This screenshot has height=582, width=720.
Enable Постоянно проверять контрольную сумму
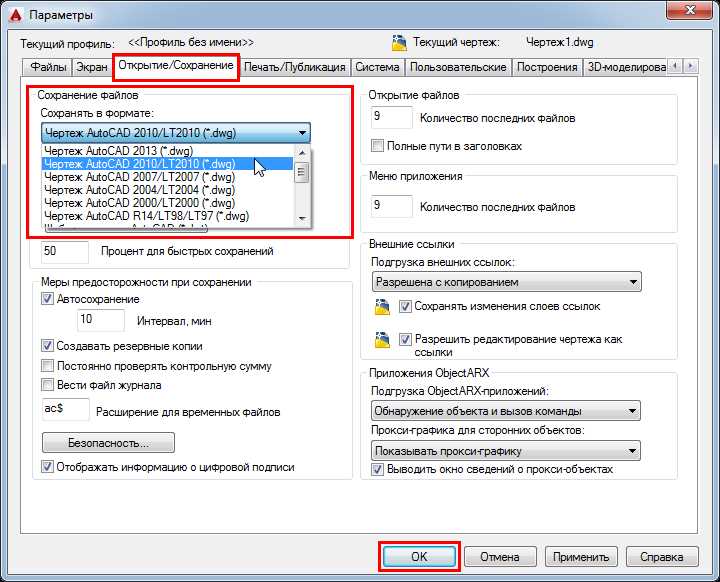pyautogui.click(x=47, y=366)
